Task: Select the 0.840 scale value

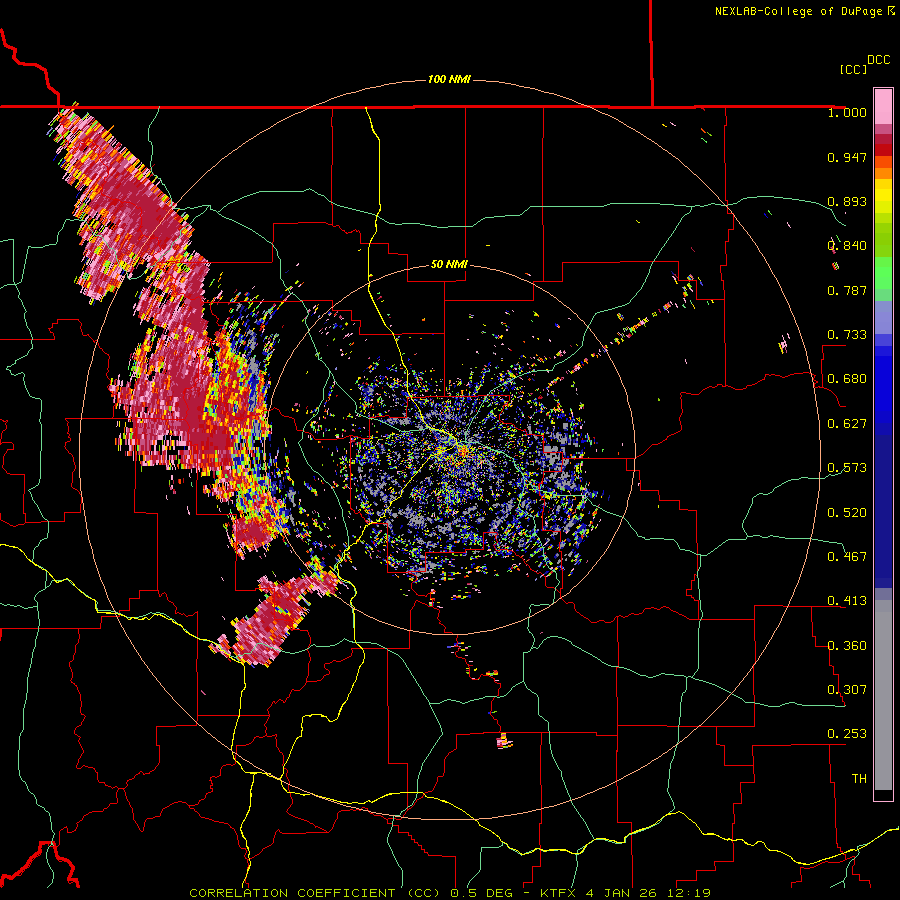Action: pyautogui.click(x=847, y=246)
